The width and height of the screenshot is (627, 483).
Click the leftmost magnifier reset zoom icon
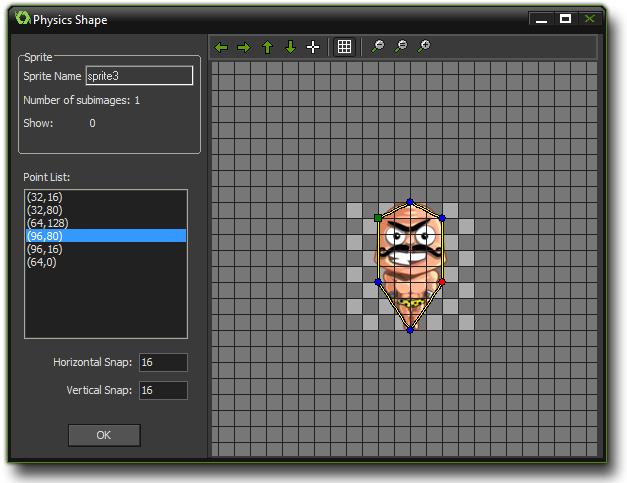pos(377,47)
